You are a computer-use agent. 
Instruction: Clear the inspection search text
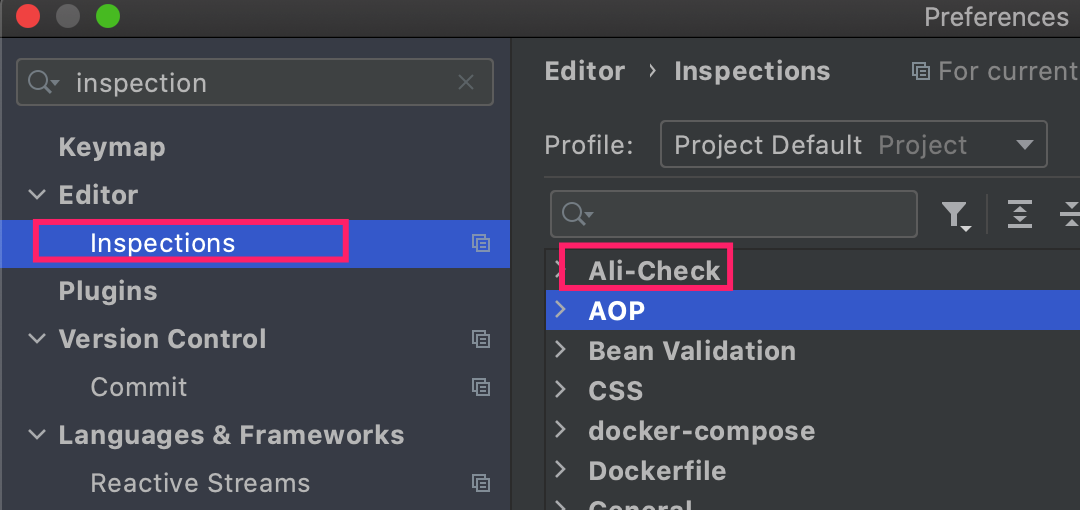(466, 83)
